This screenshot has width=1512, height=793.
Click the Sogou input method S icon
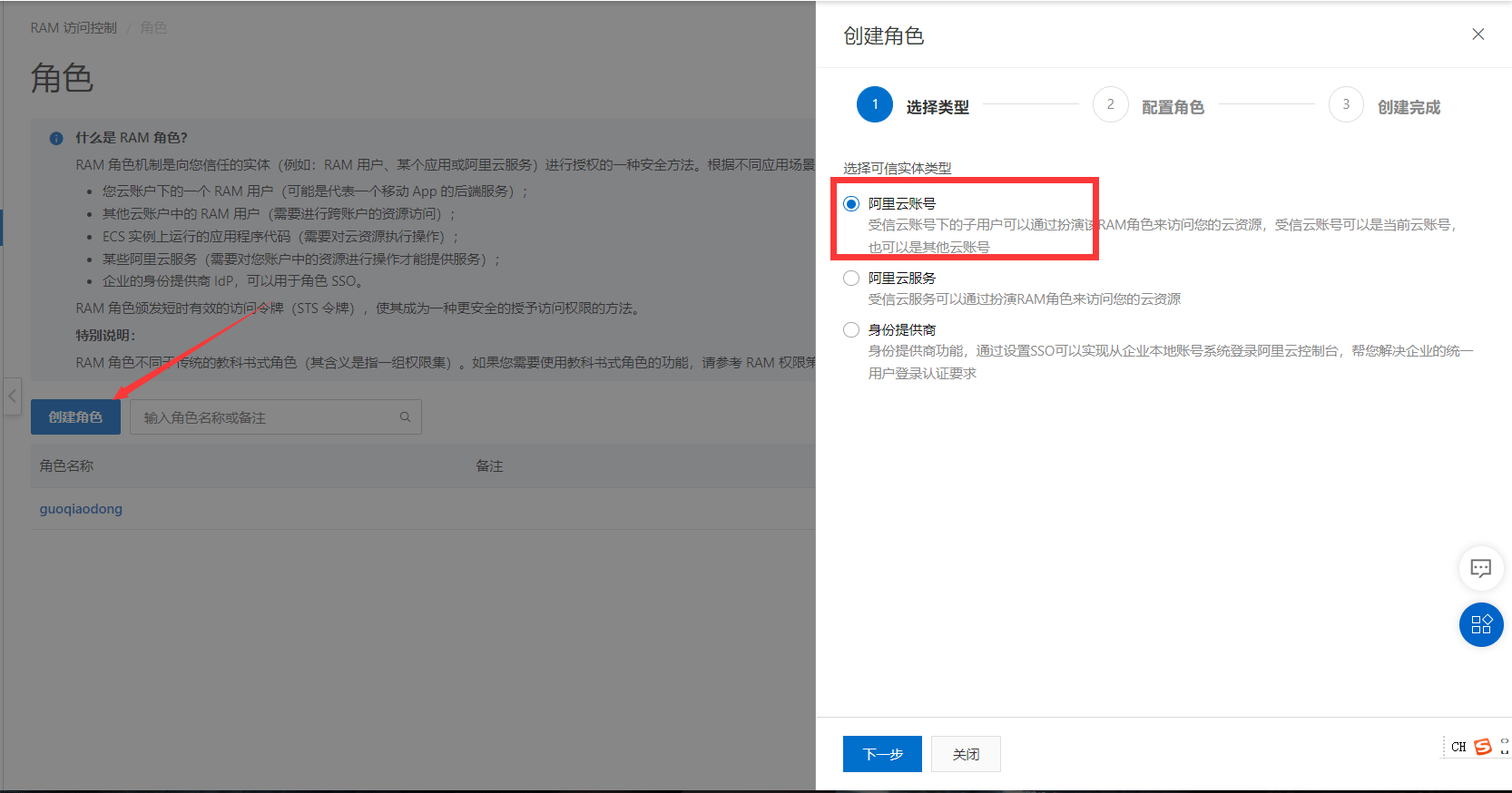[x=1483, y=747]
